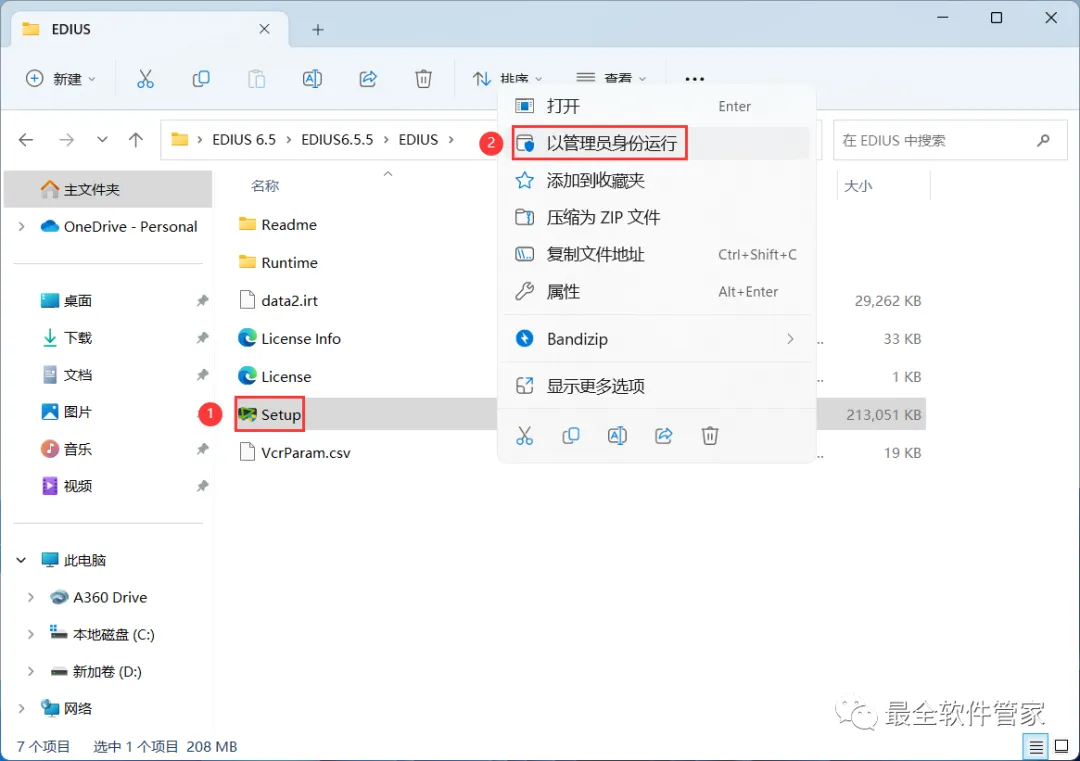
Task: Click the 29,262 KB size value
Action: pos(887,301)
